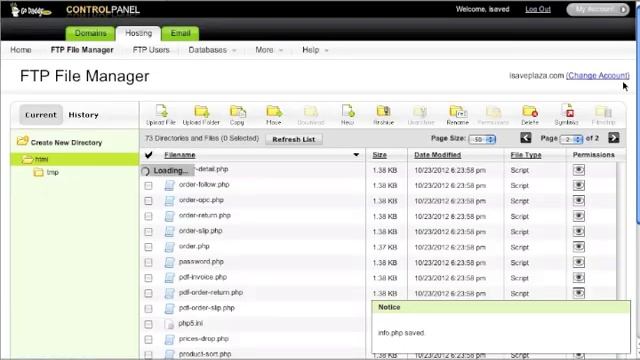Click the Notice popup header
The width and height of the screenshot is (640, 360).
pyautogui.click(x=501, y=307)
